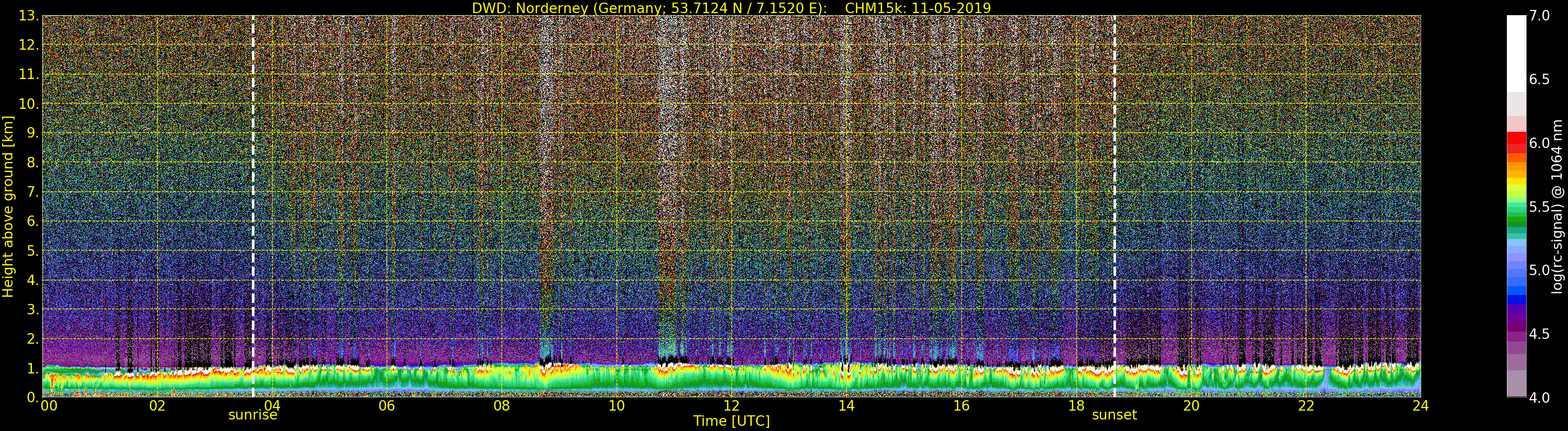Click the colorbar tick label '4.0'
The width and height of the screenshot is (1568, 431).
coord(1539,398)
